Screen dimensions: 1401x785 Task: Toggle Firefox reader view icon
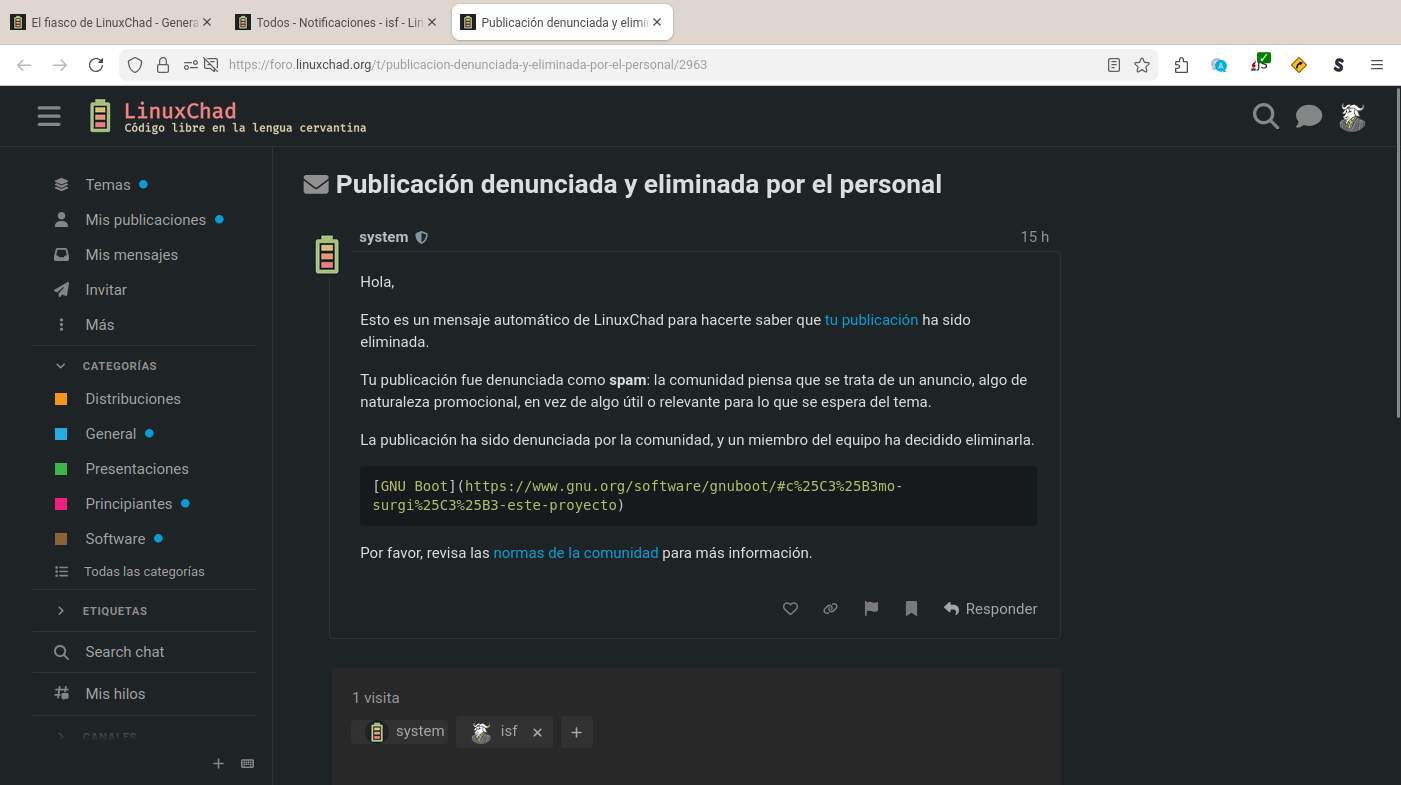[1114, 65]
